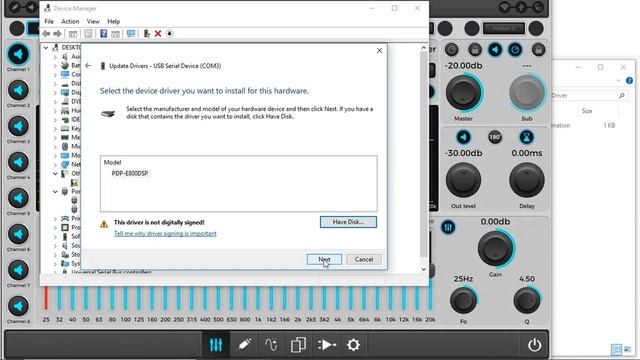Open the waveform curve icon in bottom bar
This screenshot has width=640, height=360.
pos(271,345)
